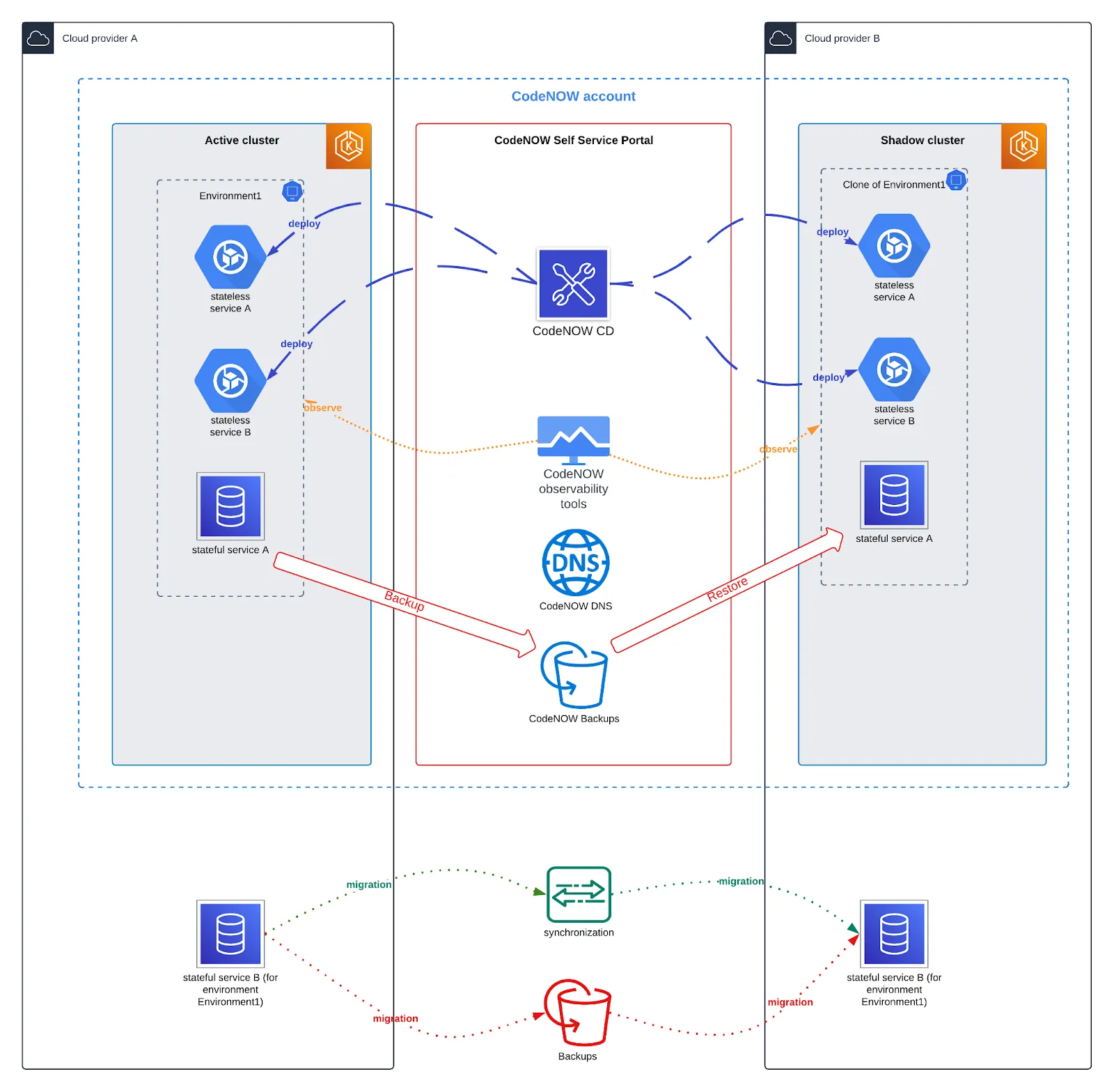This screenshot has width=1114, height=1092.
Task: Click the cloud icon for Cloud provider B
Action: click(x=780, y=38)
